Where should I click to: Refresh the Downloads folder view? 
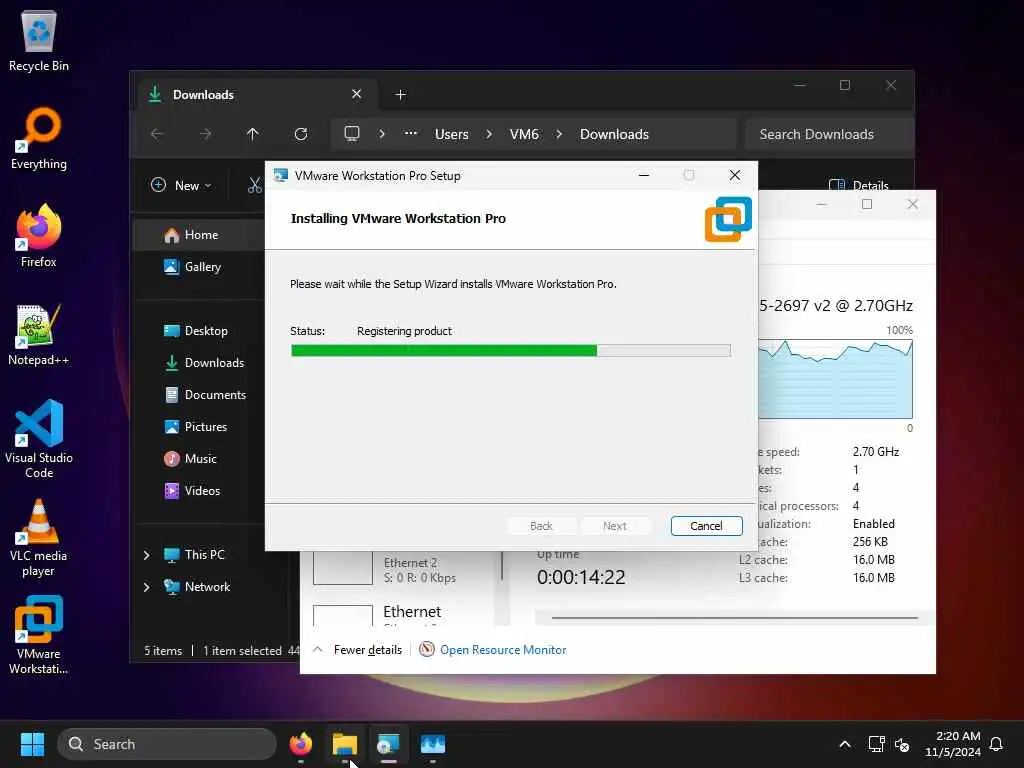[301, 134]
